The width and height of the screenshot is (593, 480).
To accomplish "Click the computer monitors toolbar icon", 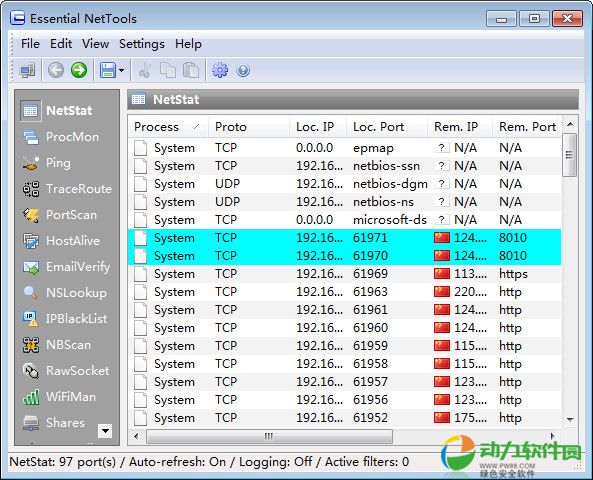I will (x=28, y=70).
